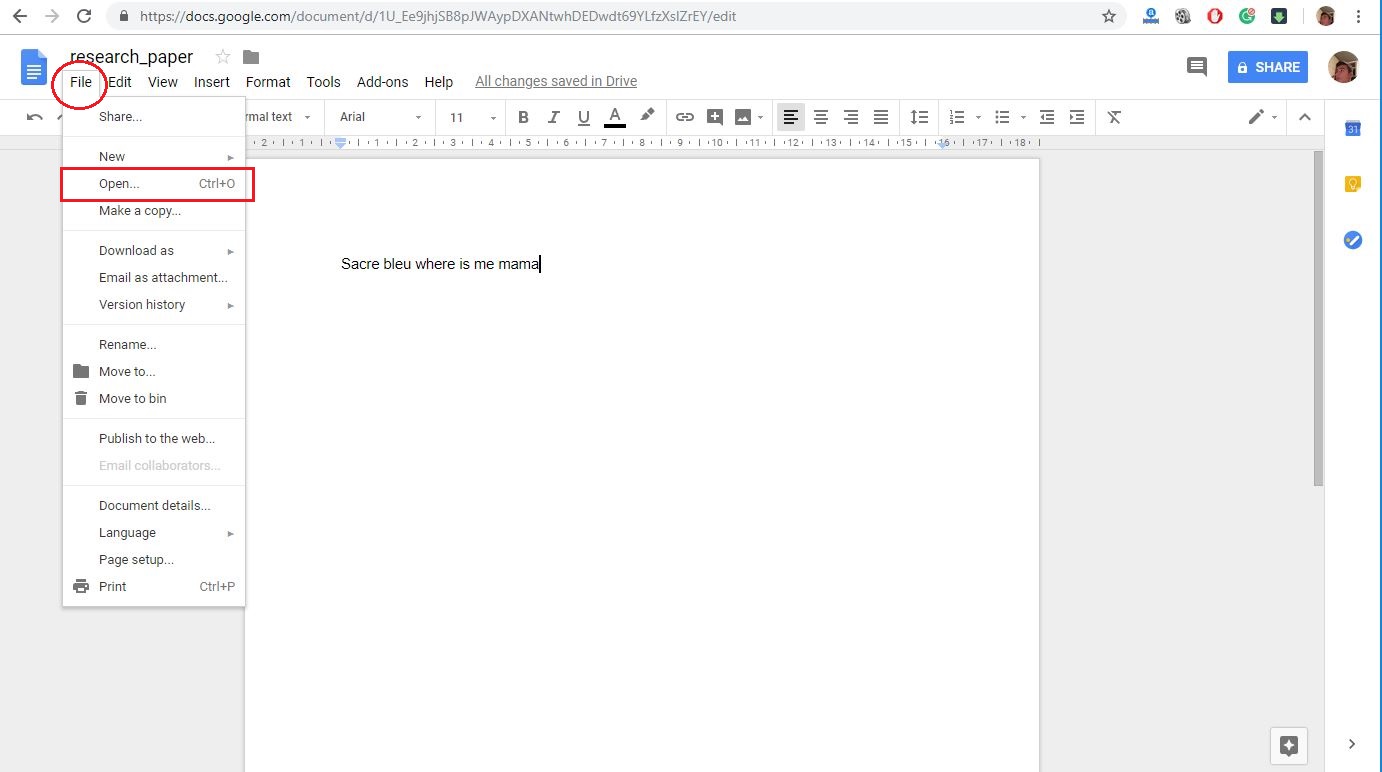
Task: Select center align
Action: 821,117
